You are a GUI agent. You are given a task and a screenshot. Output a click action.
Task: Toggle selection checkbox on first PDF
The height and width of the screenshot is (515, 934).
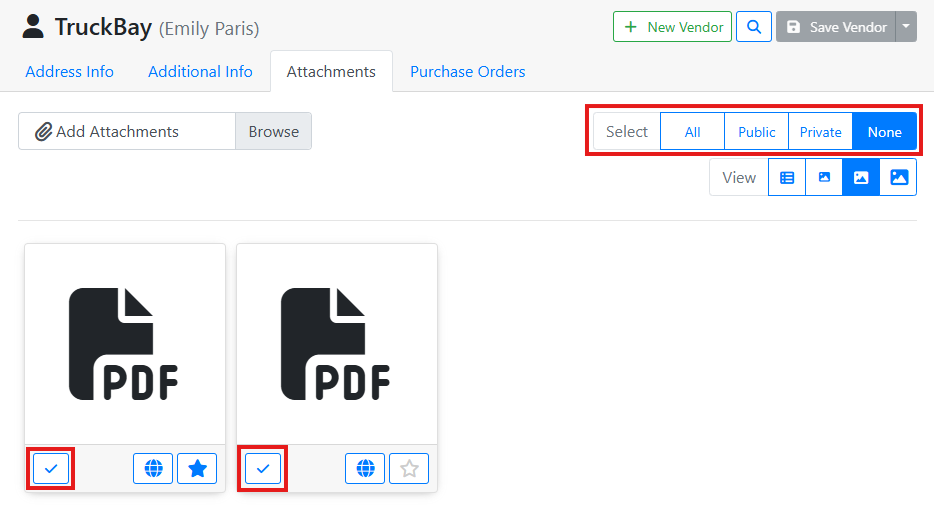tap(51, 468)
